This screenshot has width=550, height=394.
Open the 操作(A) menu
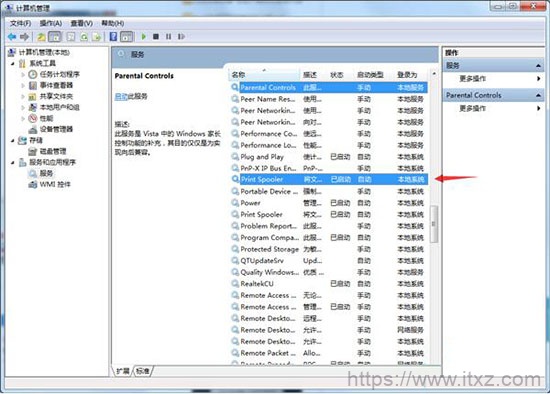click(51, 23)
